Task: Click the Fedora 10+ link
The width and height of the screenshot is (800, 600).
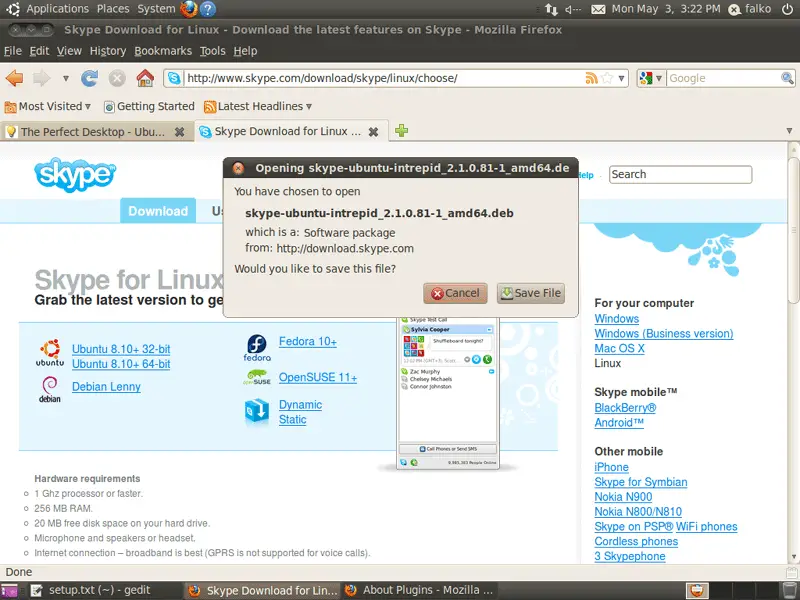Action: [x=308, y=341]
